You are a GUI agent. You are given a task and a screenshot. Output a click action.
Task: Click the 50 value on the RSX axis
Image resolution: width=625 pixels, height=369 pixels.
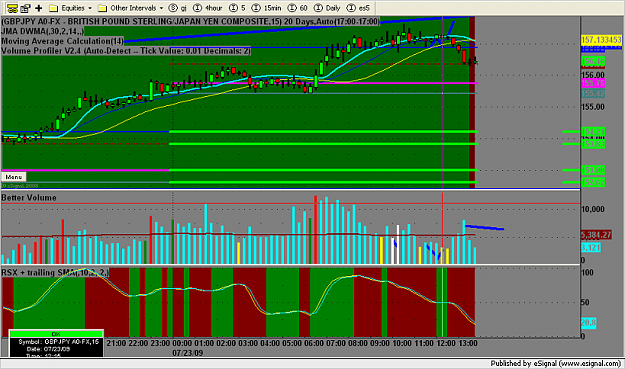click(x=585, y=302)
